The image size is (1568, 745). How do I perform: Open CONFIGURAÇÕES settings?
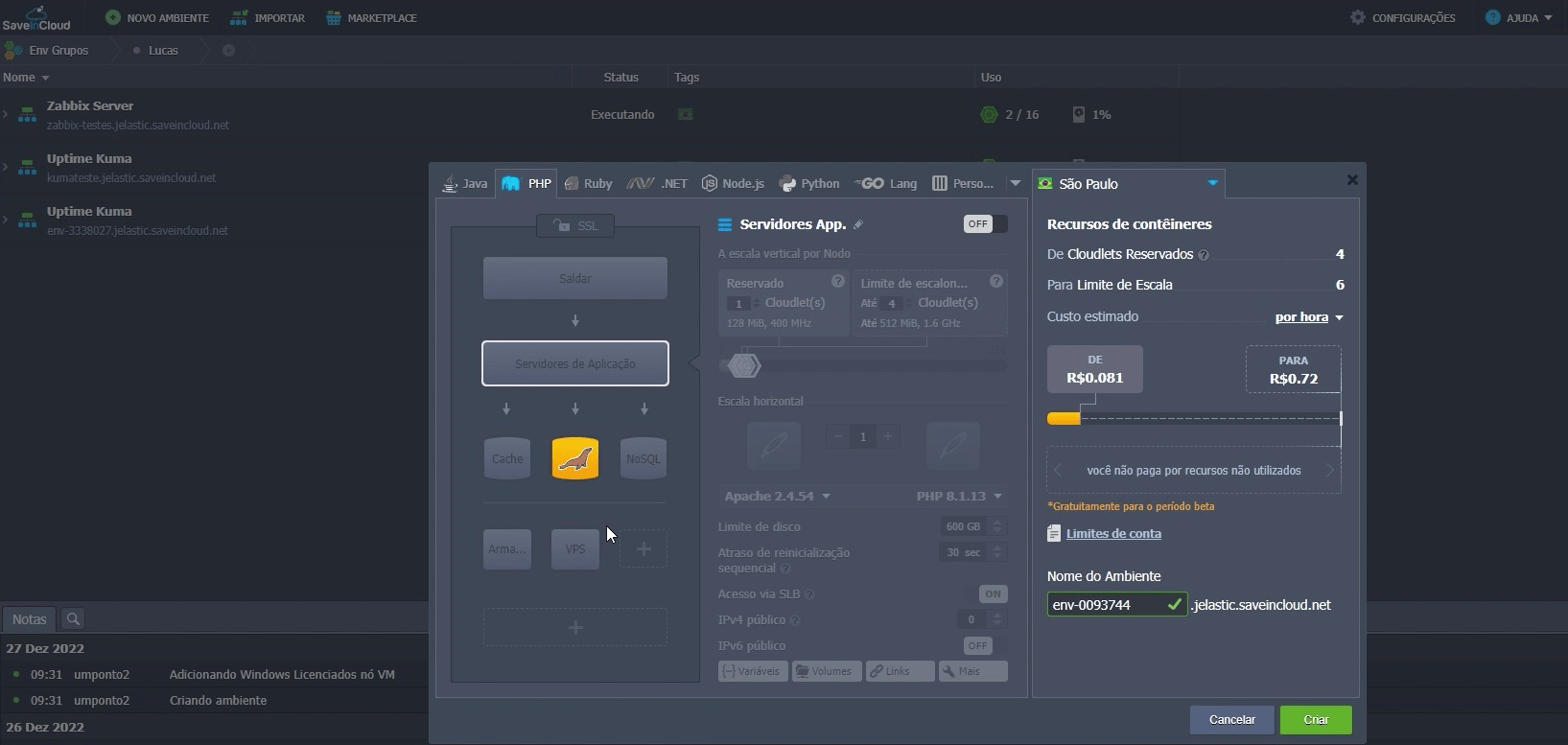(x=1402, y=17)
